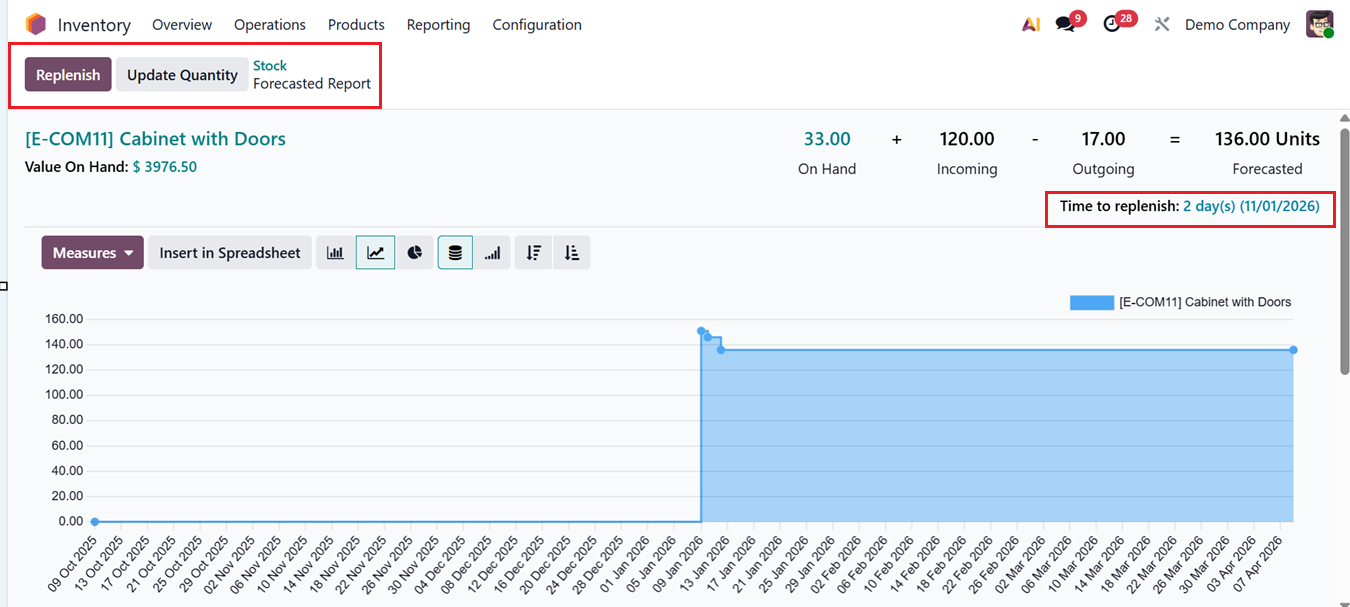Screen dimensions: 1350x607
Task: Open the Configuration menu
Action: (537, 24)
